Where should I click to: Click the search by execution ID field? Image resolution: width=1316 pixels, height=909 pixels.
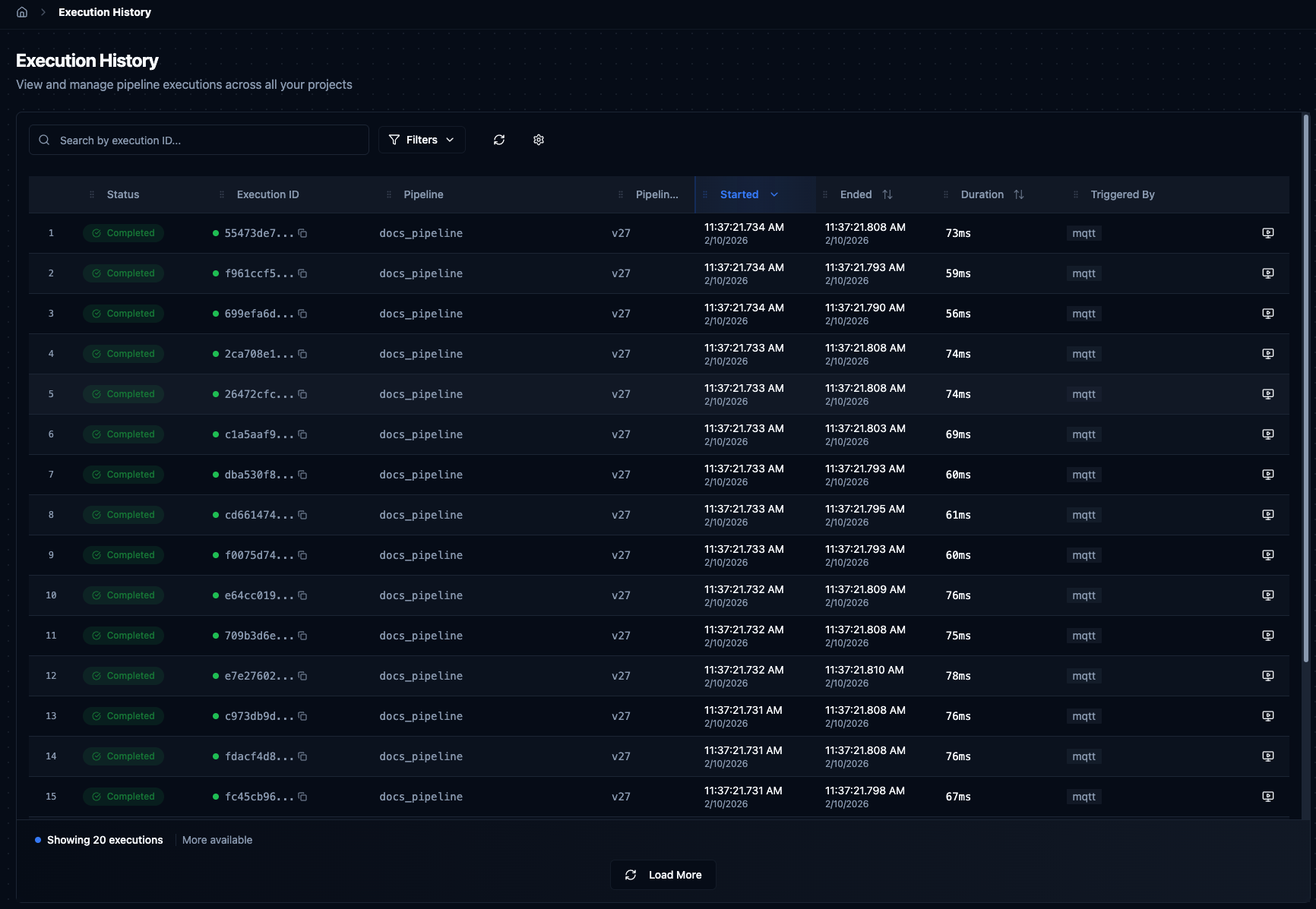[x=199, y=140]
